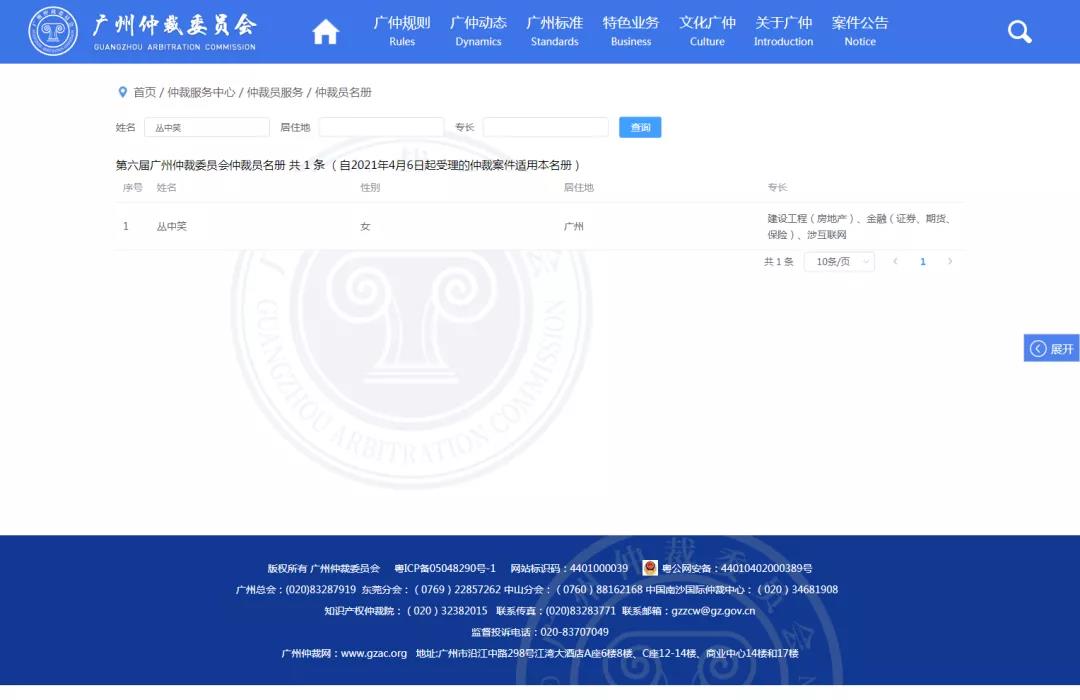Click the www.gzac.org footer link
Screen dimensions: 1080x700
pos(373,653)
